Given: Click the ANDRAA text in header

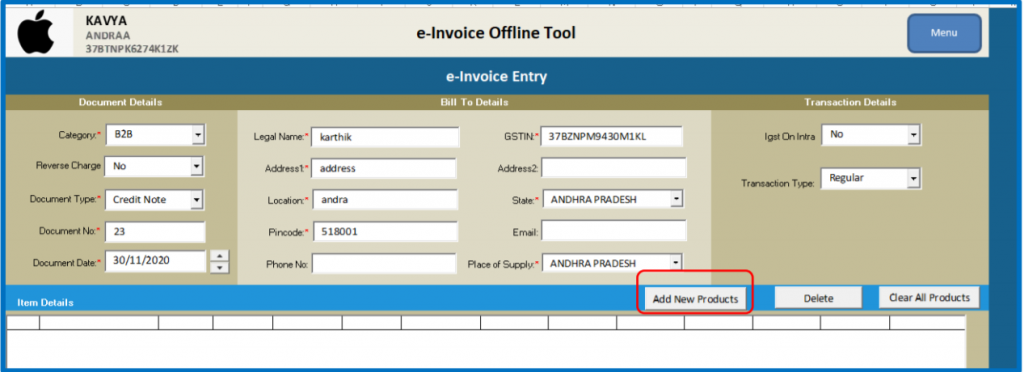Looking at the screenshot, I should click(x=108, y=36).
